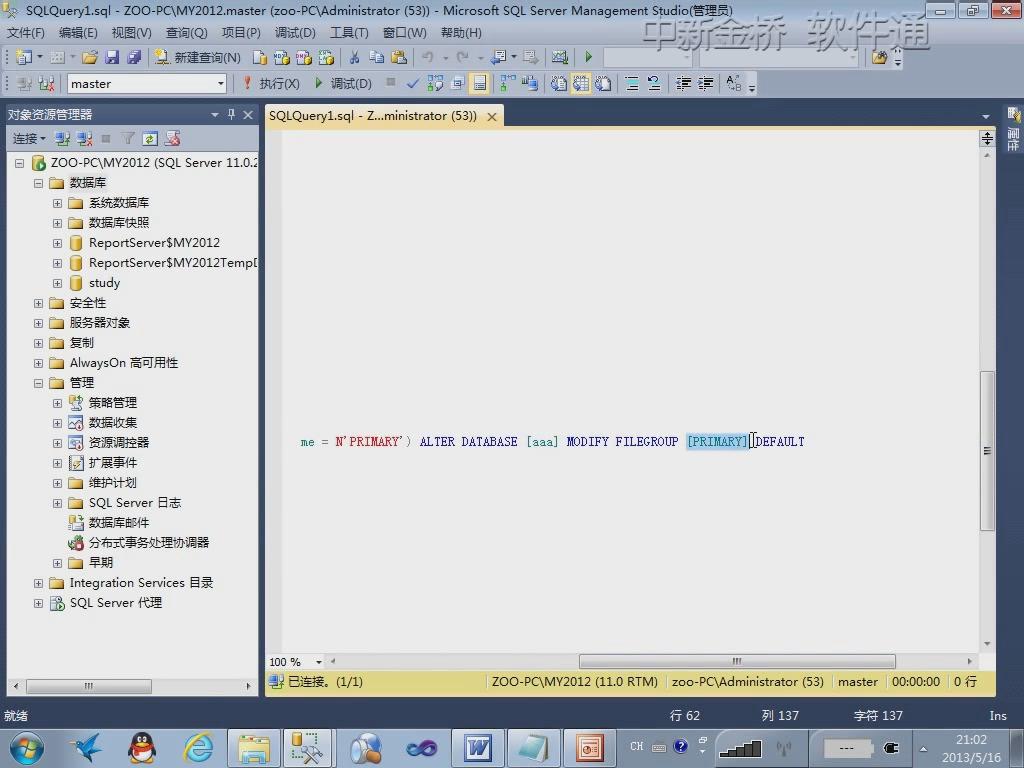Expand the 系统数据库 folder

[x=57, y=203]
